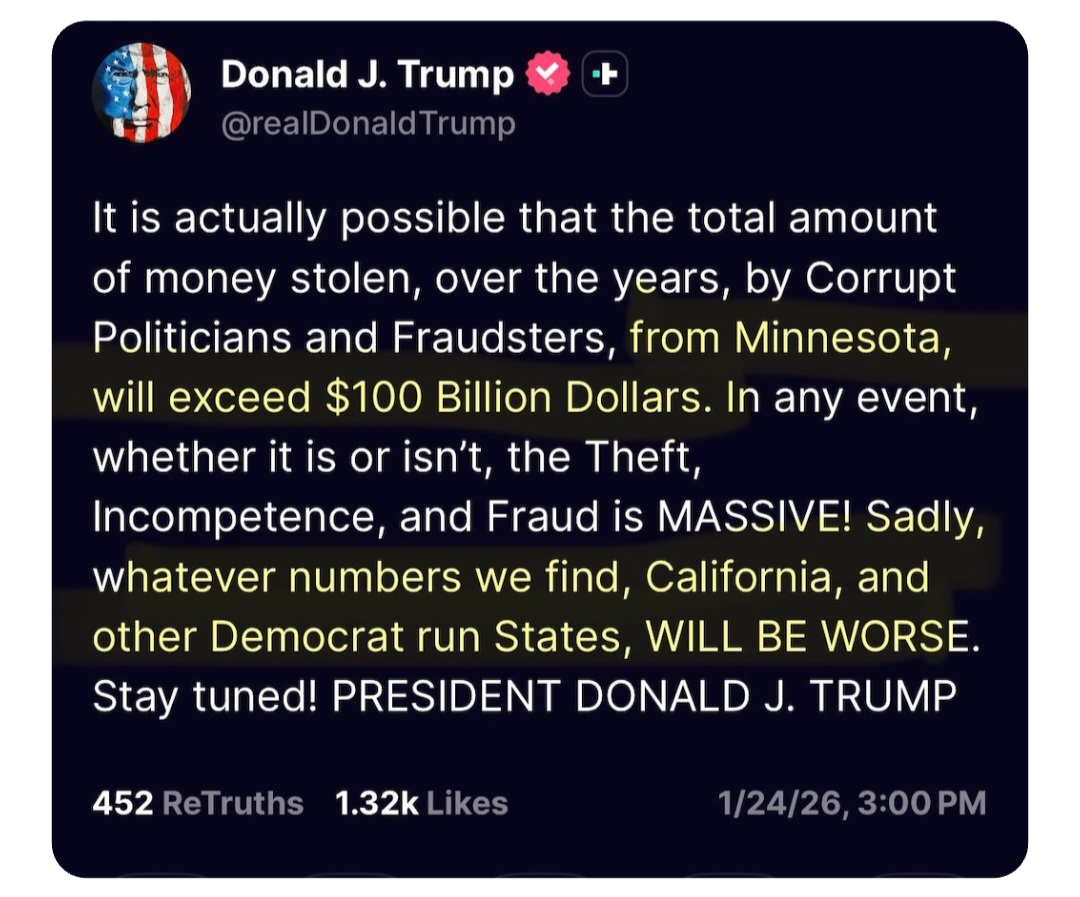Click the red verified checkmark badge
The height and width of the screenshot is (897, 1080).
(x=548, y=75)
